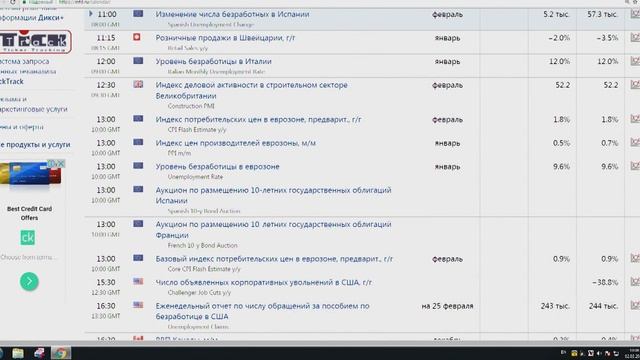Click the US flag on Unemployment Claims row
The width and height of the screenshot is (640, 360).
[138, 305]
